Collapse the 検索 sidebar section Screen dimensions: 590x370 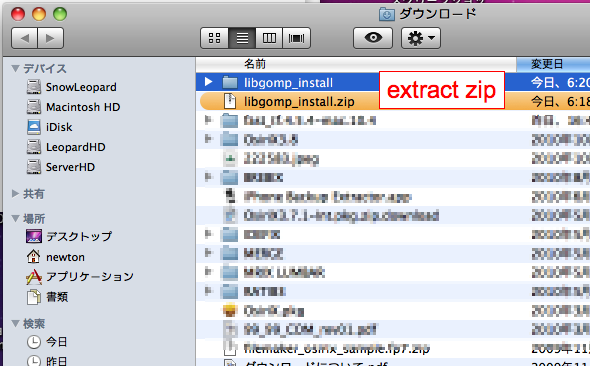[15, 323]
